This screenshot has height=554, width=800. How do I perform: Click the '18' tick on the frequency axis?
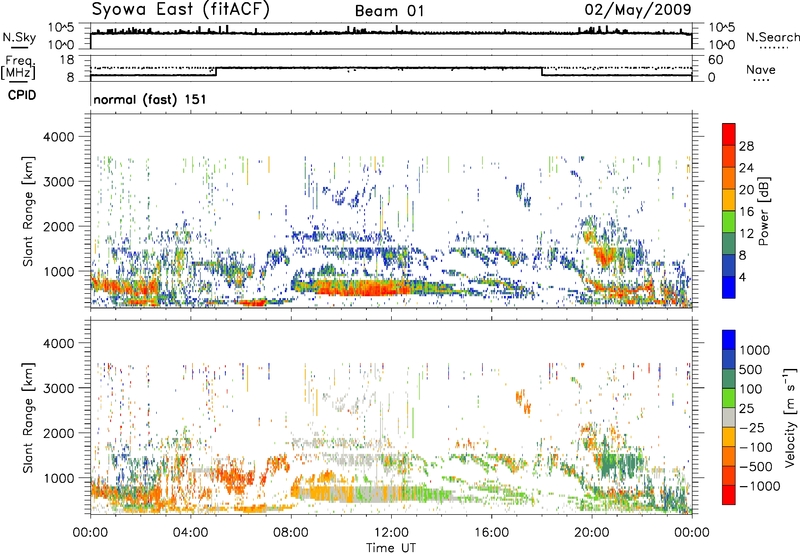(66, 60)
